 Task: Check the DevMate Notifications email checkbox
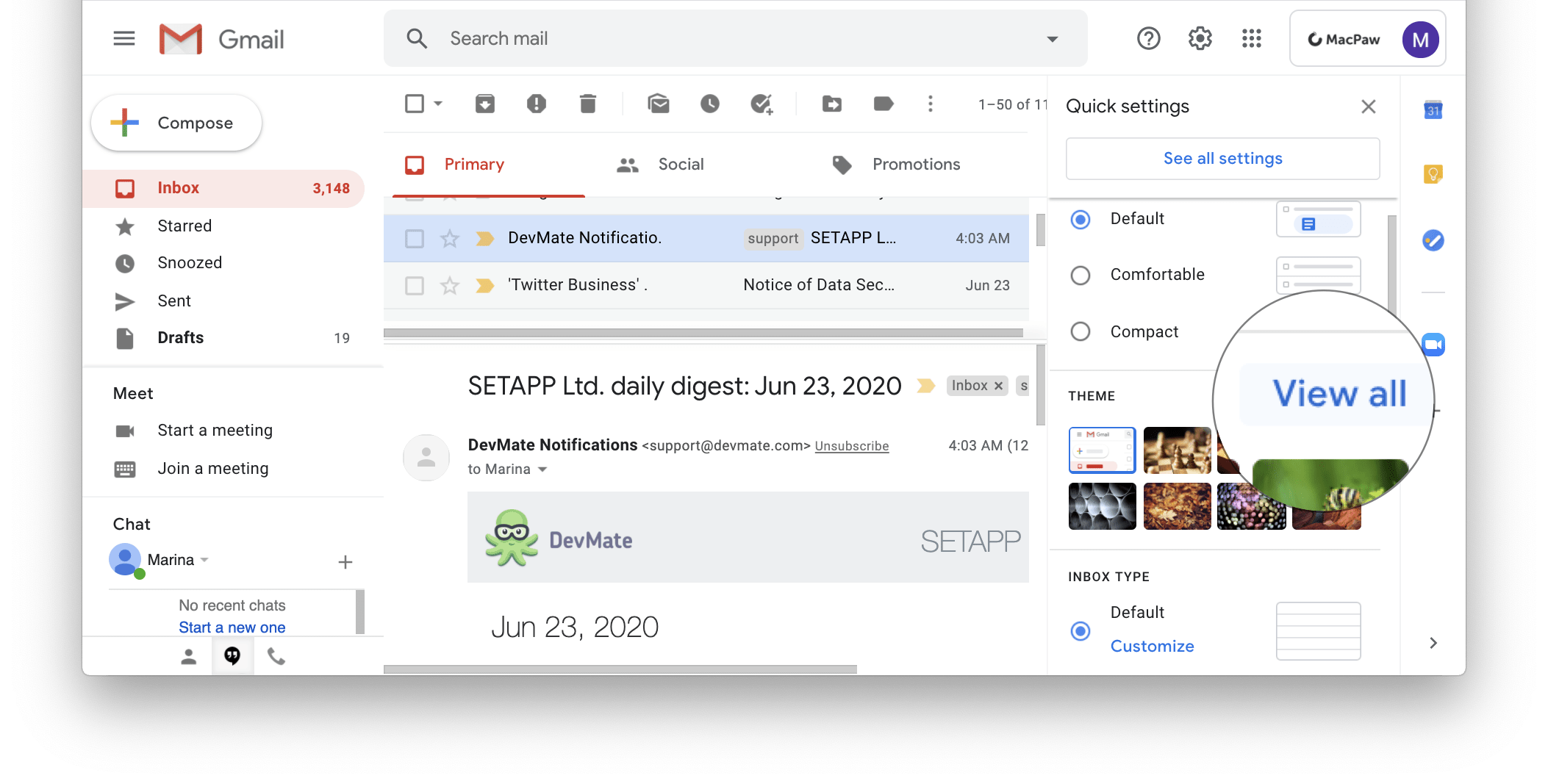415,238
